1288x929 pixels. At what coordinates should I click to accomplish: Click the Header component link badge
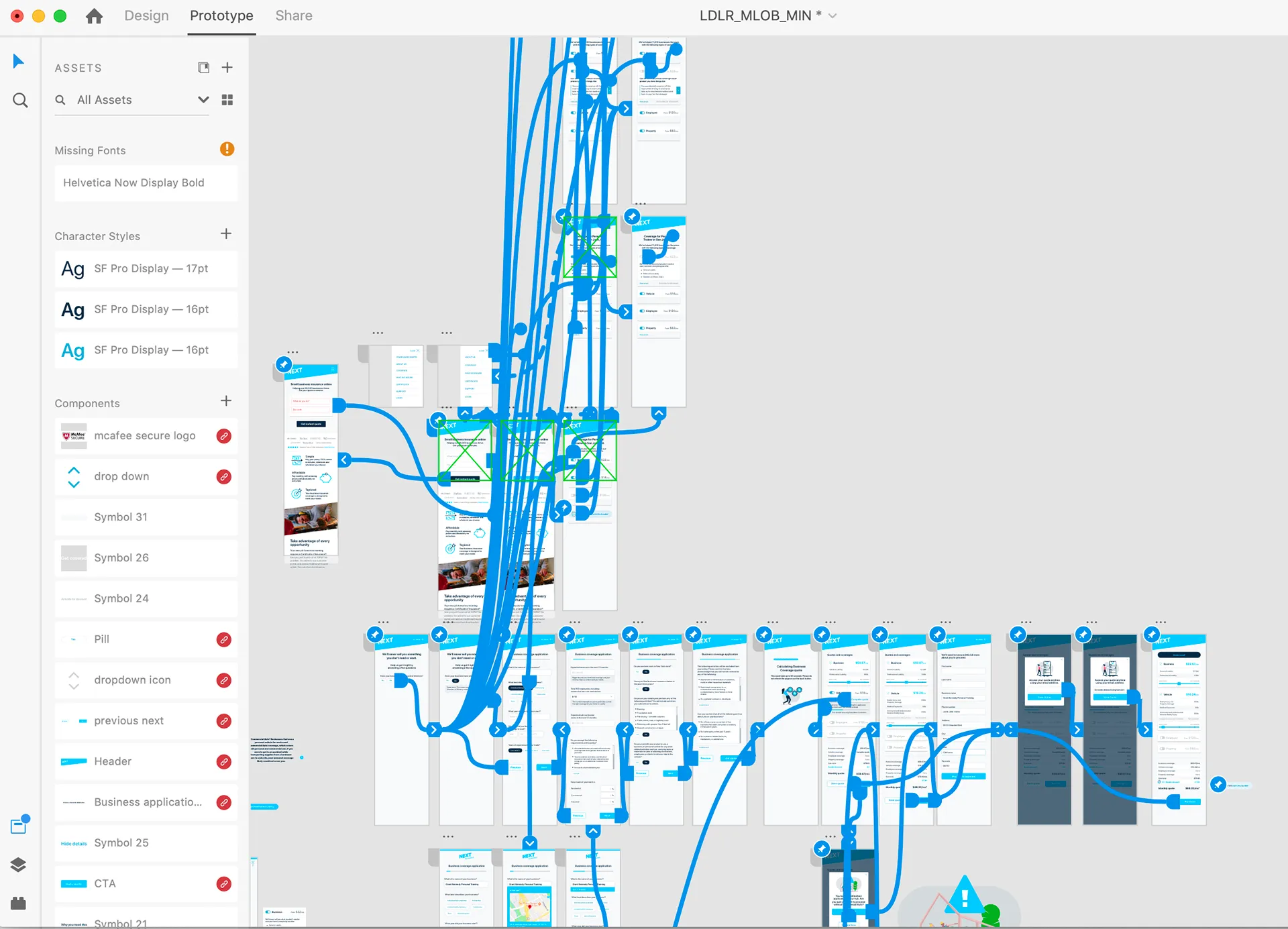click(224, 762)
